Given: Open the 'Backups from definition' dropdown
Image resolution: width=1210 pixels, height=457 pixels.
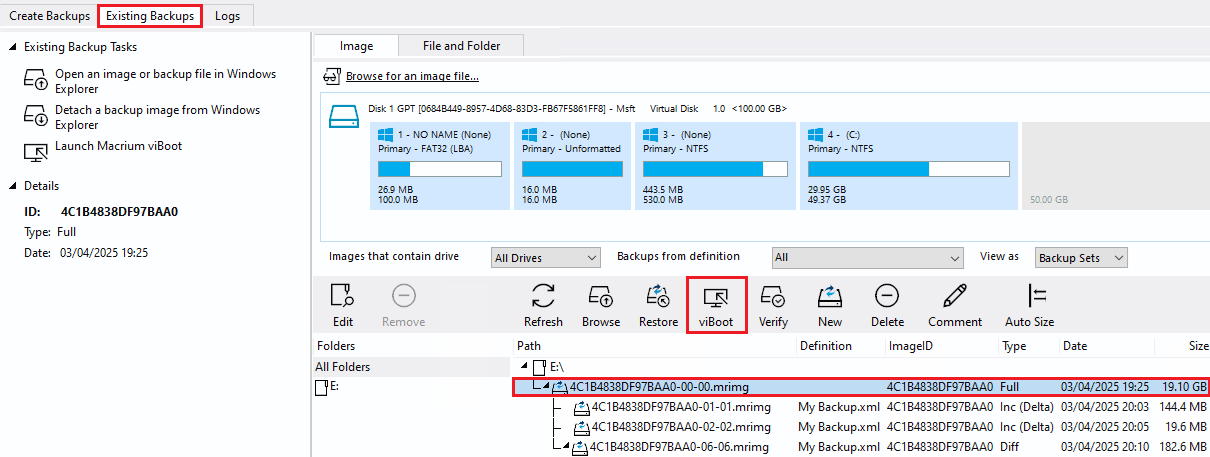Looking at the screenshot, I should (x=867, y=258).
